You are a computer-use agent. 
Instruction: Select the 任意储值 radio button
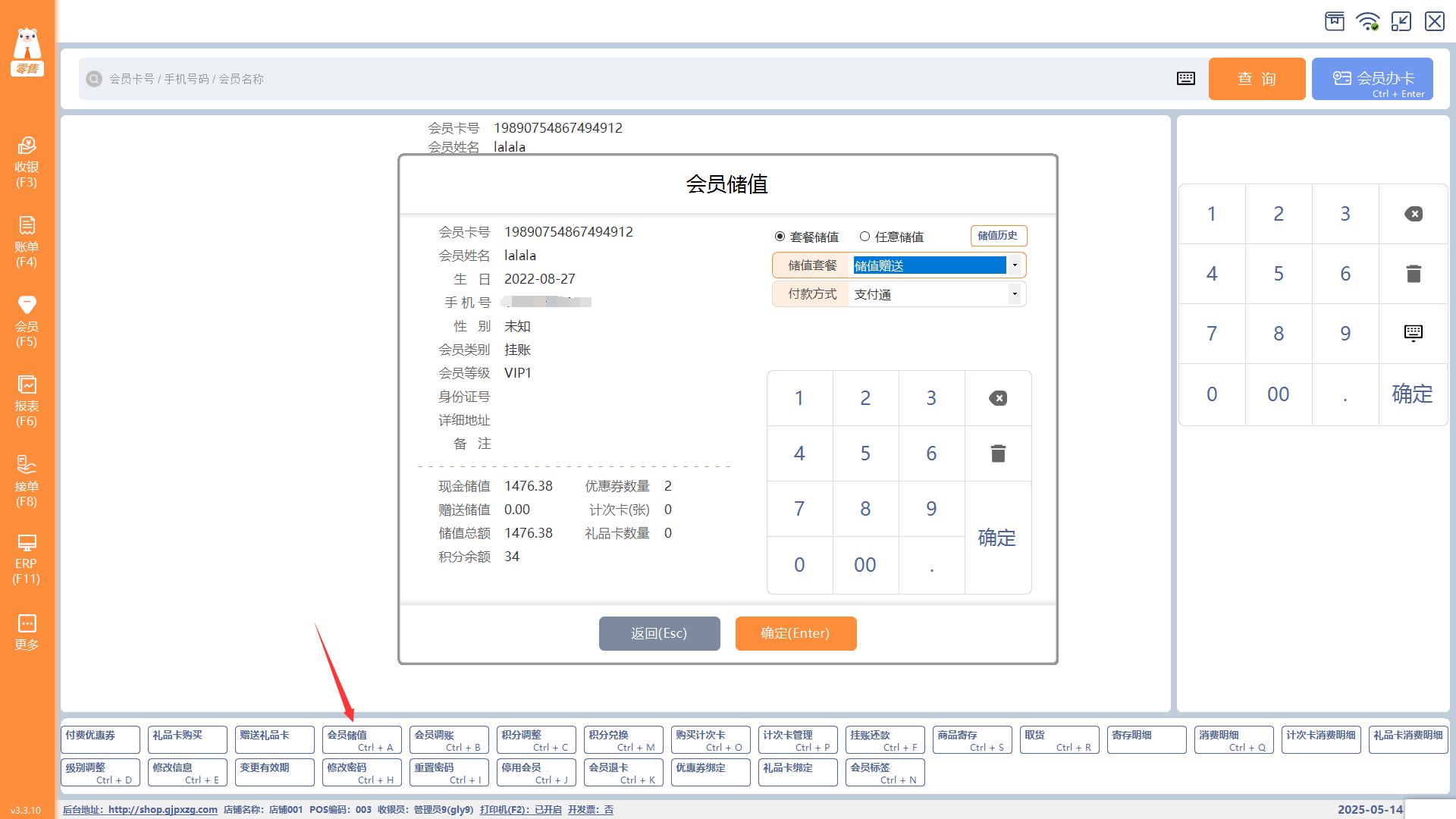(x=864, y=237)
